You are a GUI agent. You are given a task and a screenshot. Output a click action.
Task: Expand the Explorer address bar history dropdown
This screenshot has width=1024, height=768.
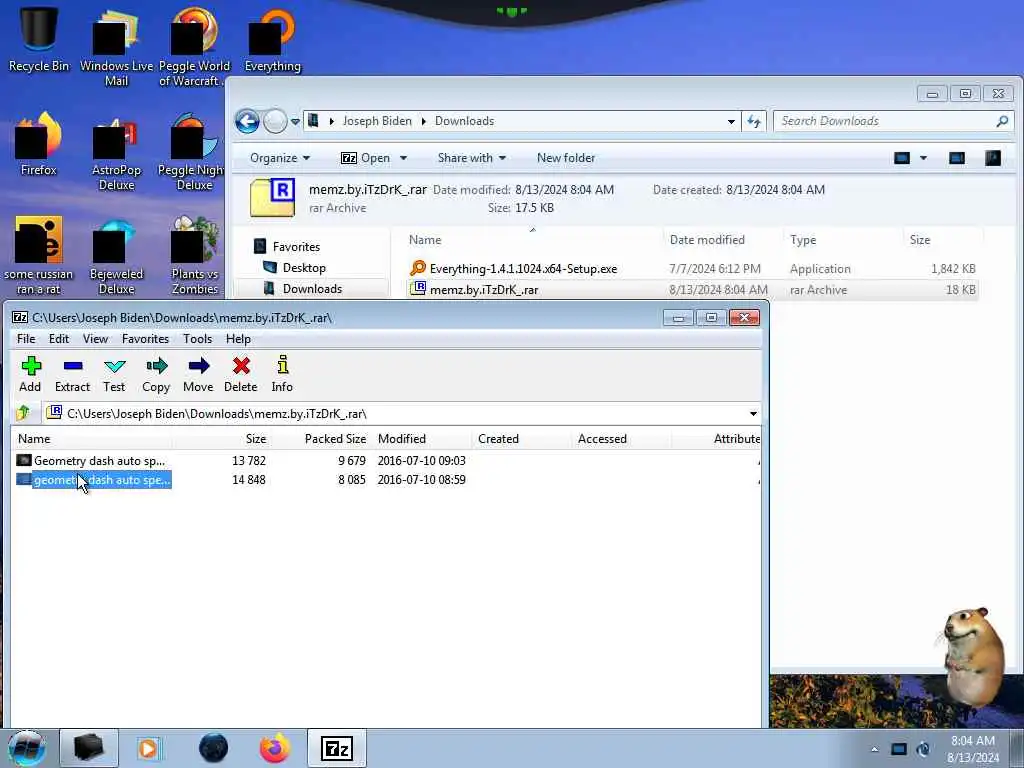[x=731, y=121]
